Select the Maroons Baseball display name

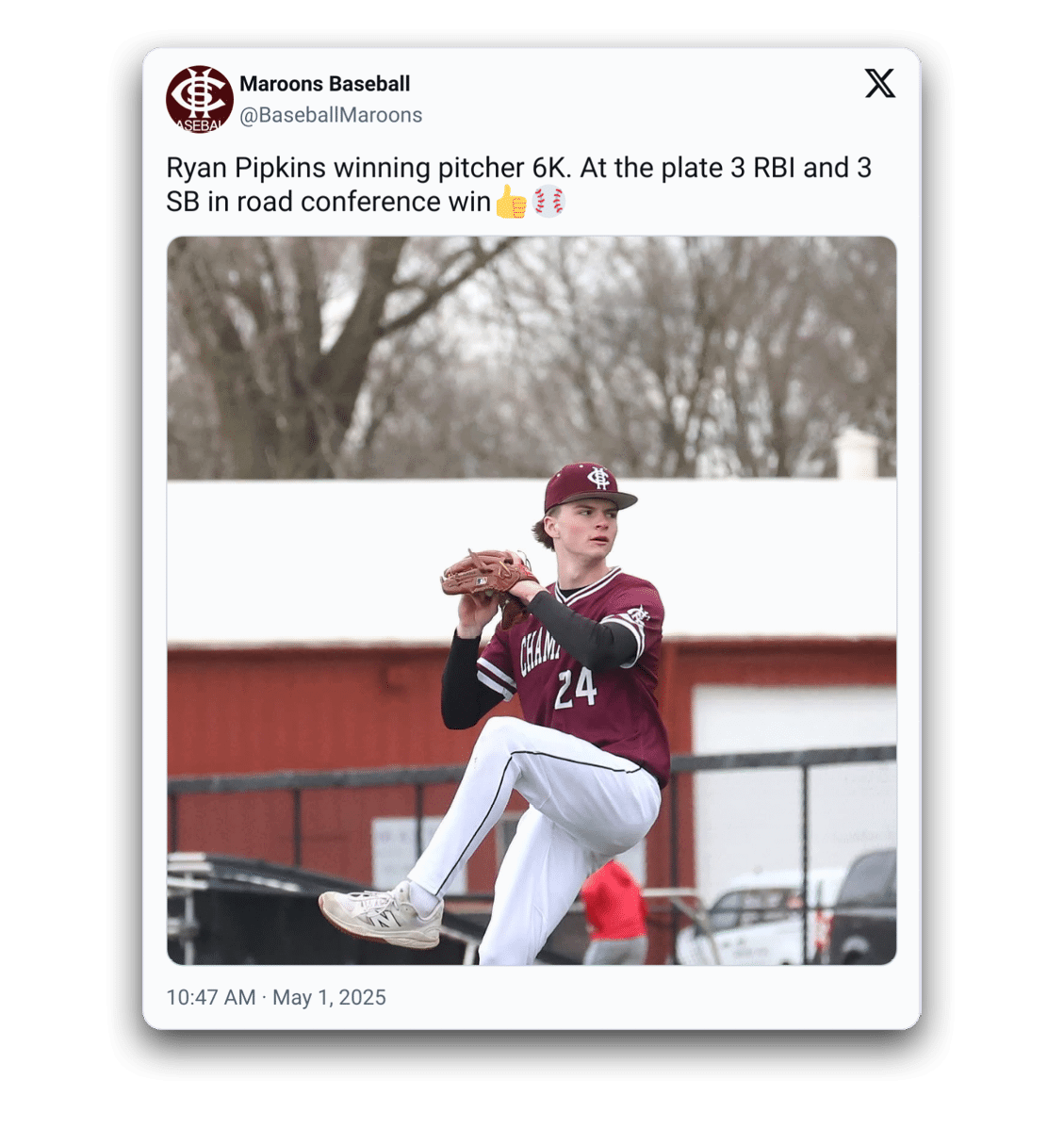[x=325, y=84]
